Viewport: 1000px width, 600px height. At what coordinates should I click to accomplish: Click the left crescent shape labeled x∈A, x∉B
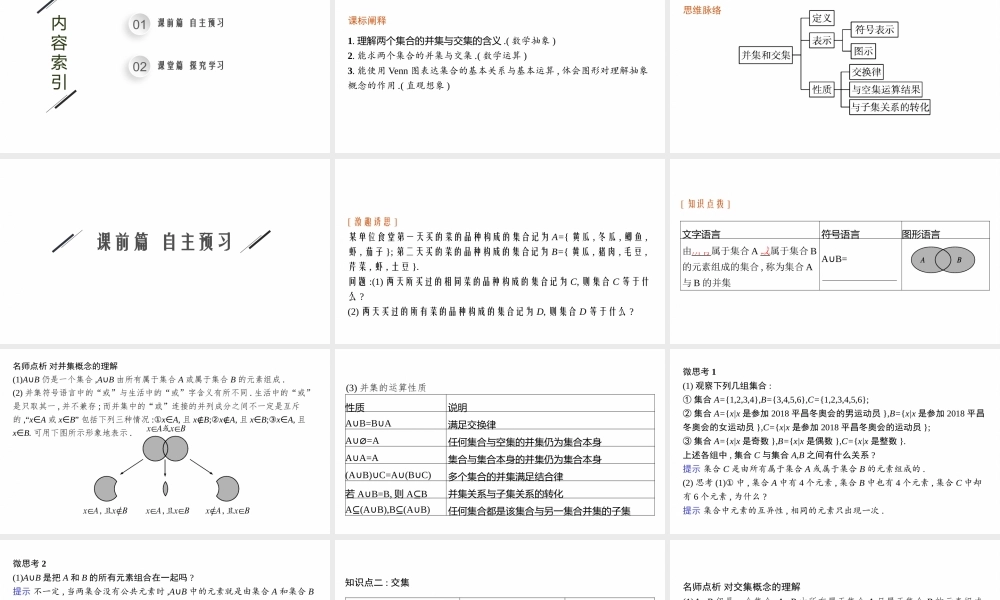(105, 488)
